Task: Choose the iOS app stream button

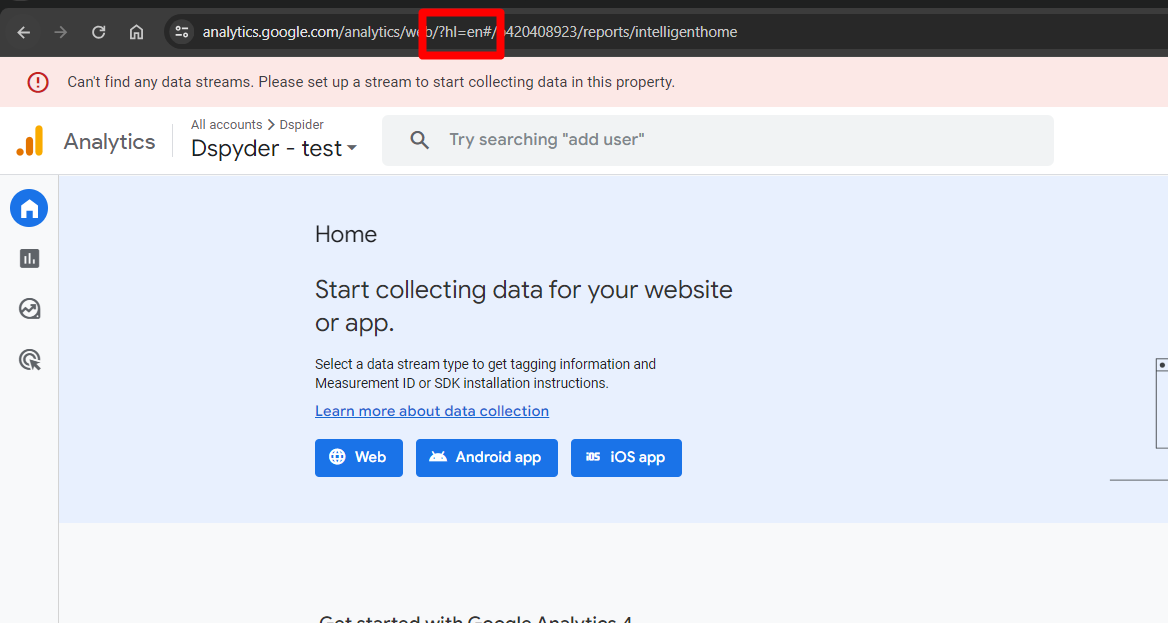Action: 626,458
